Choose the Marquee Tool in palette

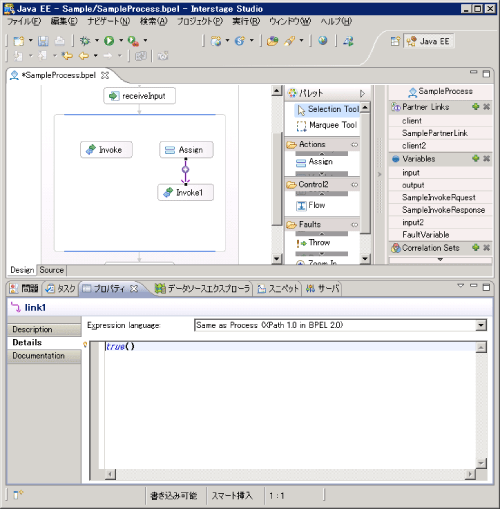[x=327, y=125]
